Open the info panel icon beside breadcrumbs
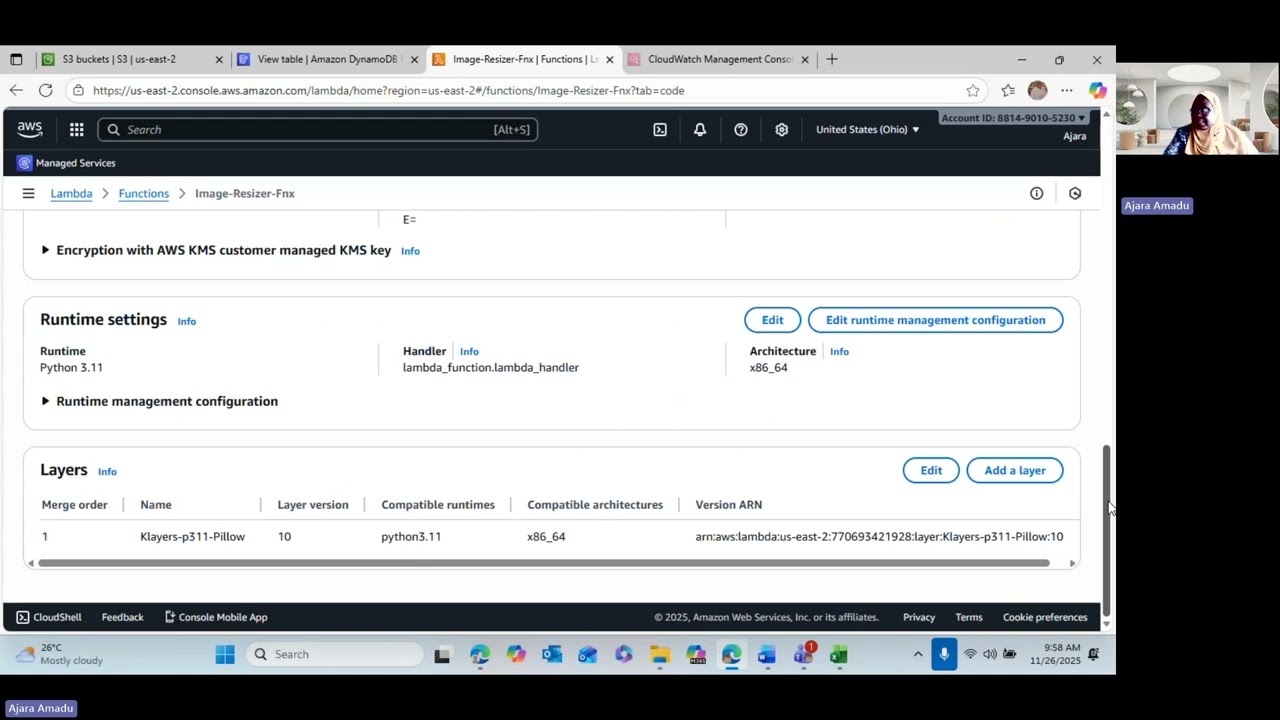The image size is (1280, 720). 1037,193
